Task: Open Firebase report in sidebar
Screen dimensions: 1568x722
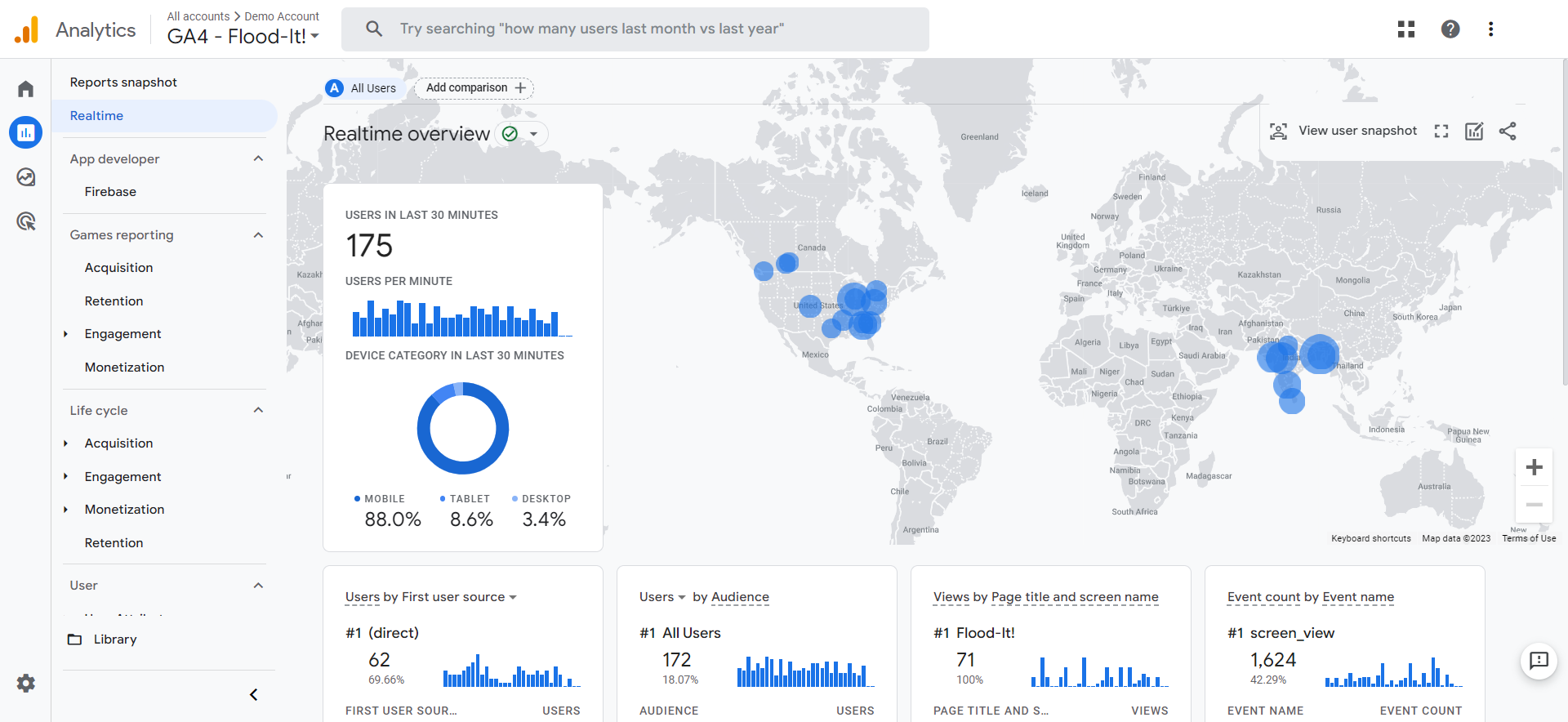Action: tap(110, 192)
